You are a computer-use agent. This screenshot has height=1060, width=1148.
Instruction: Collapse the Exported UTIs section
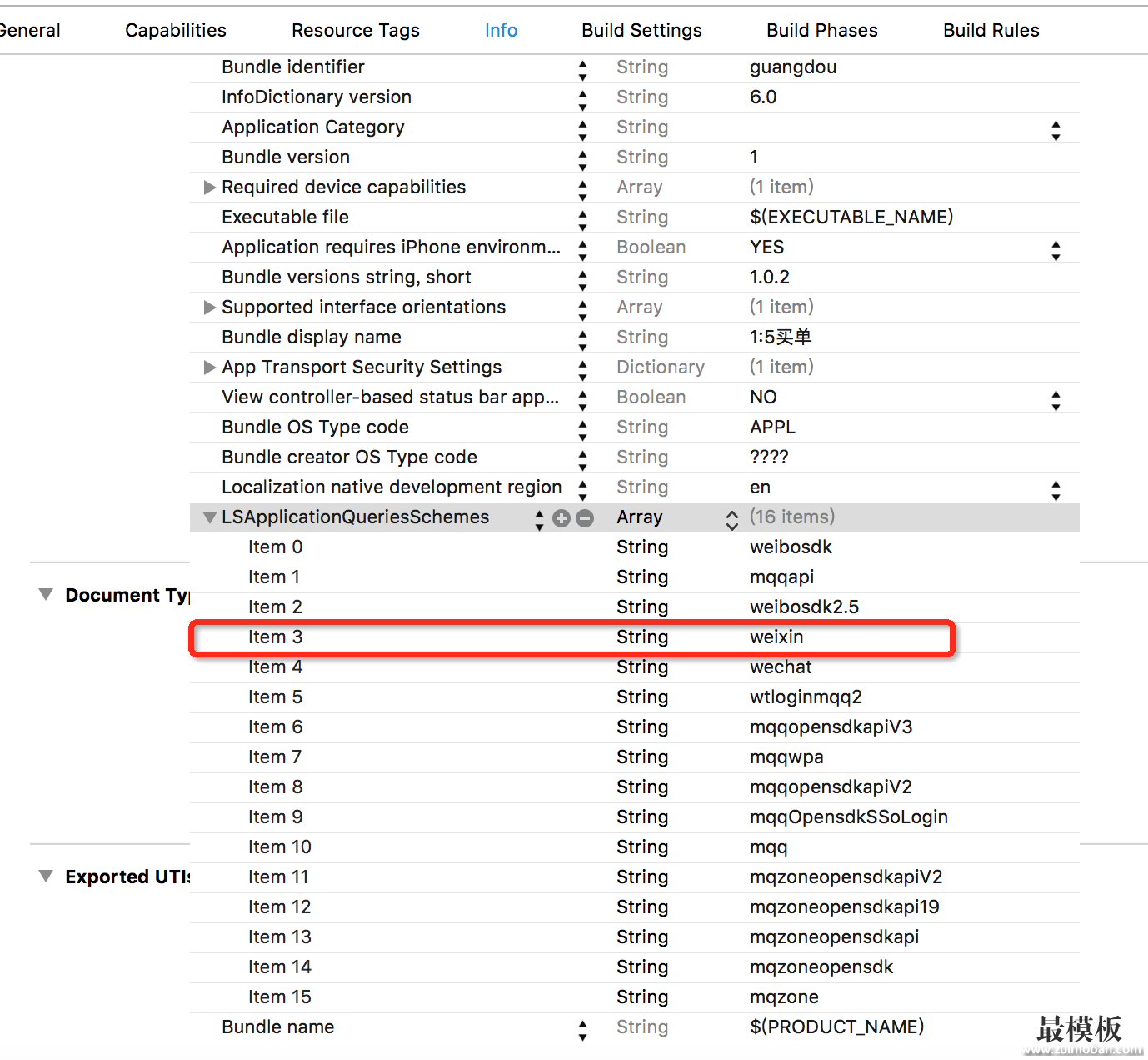coord(47,877)
